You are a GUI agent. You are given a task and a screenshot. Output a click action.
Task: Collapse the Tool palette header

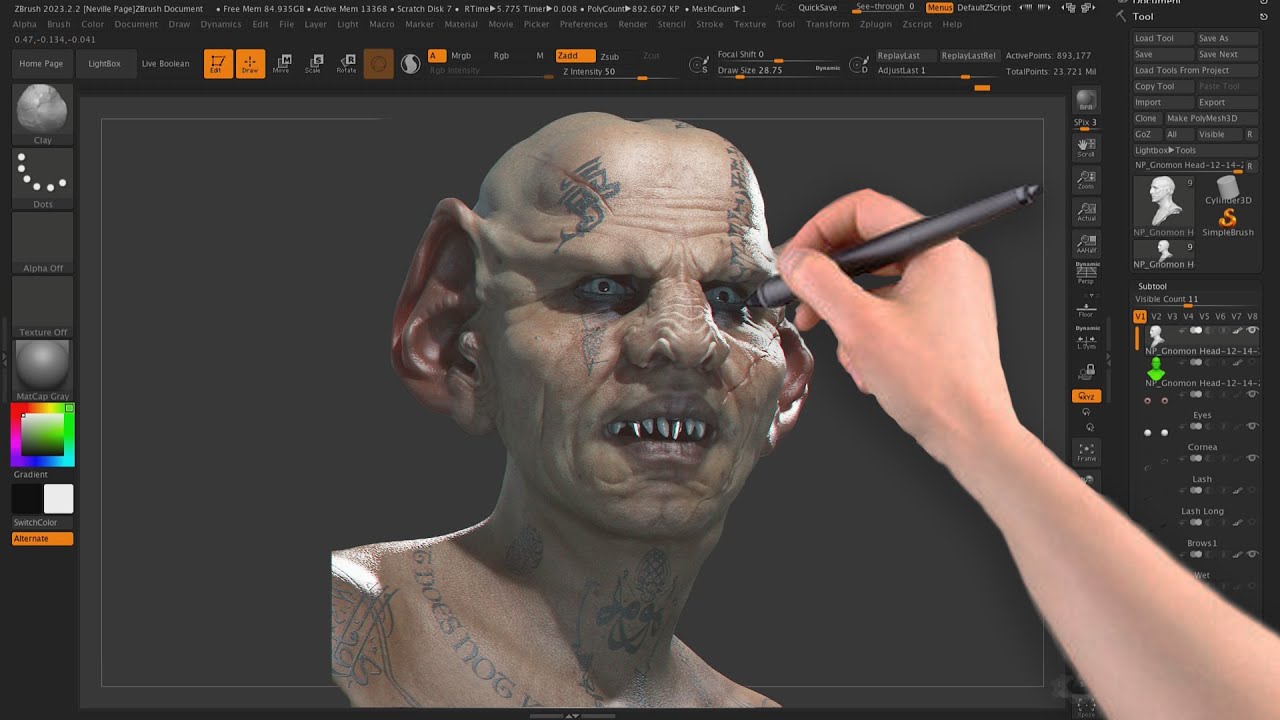[1143, 16]
